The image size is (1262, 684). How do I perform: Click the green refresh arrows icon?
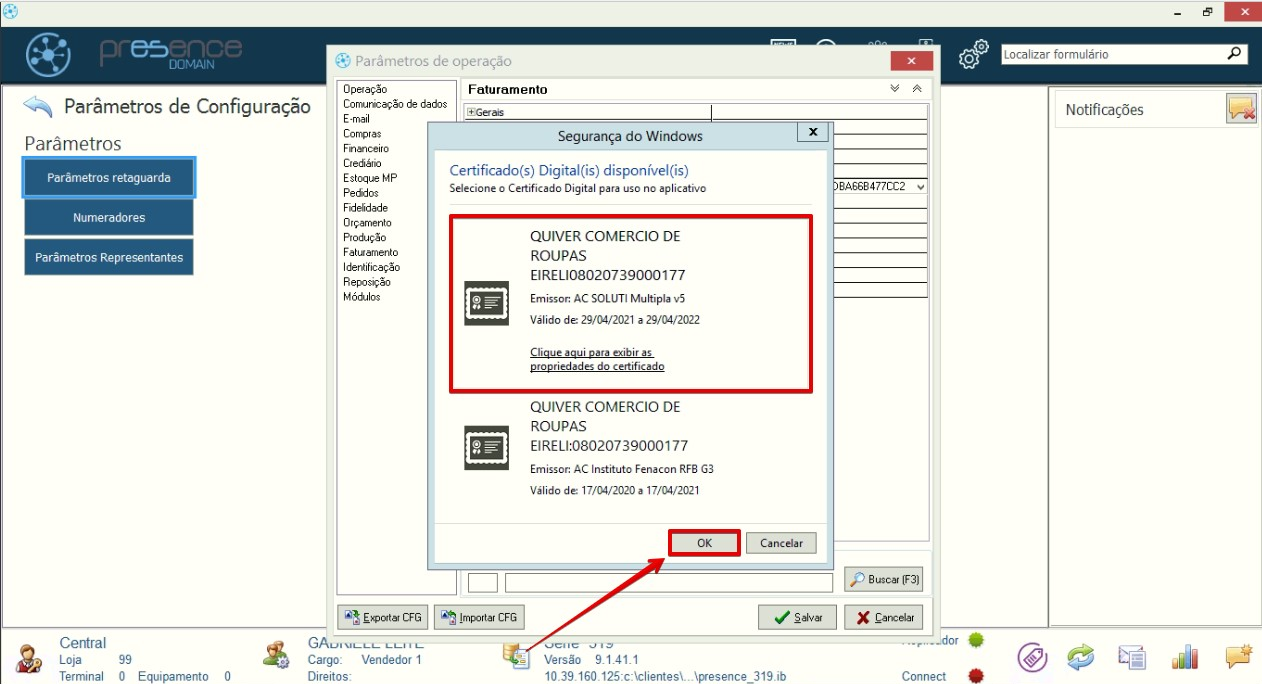click(1080, 657)
